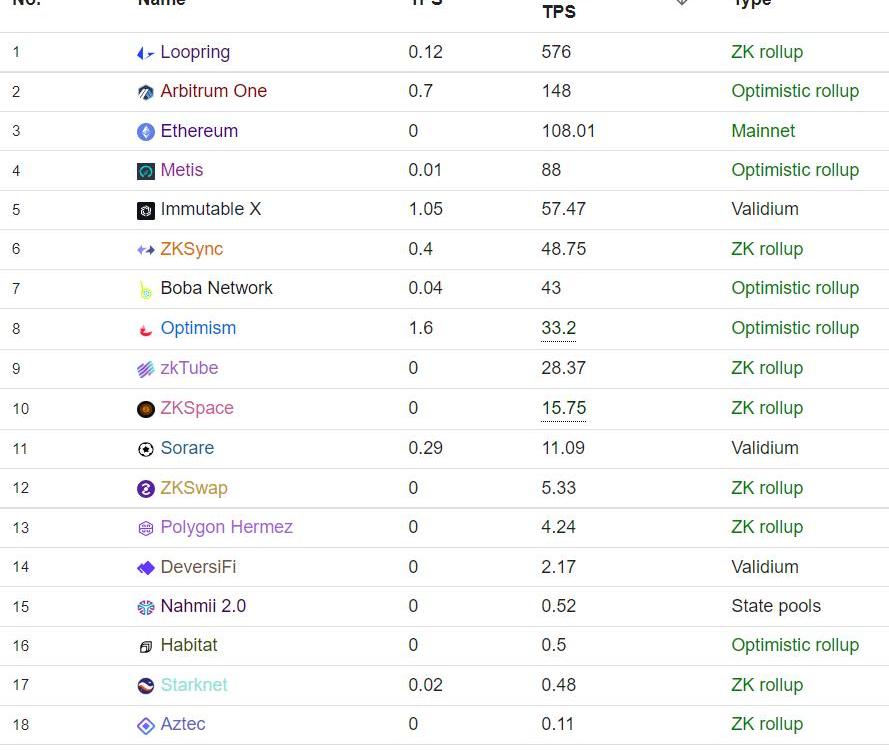Select the Nahmii 2.0 name link
The width and height of the screenshot is (889, 750).
[x=203, y=606]
